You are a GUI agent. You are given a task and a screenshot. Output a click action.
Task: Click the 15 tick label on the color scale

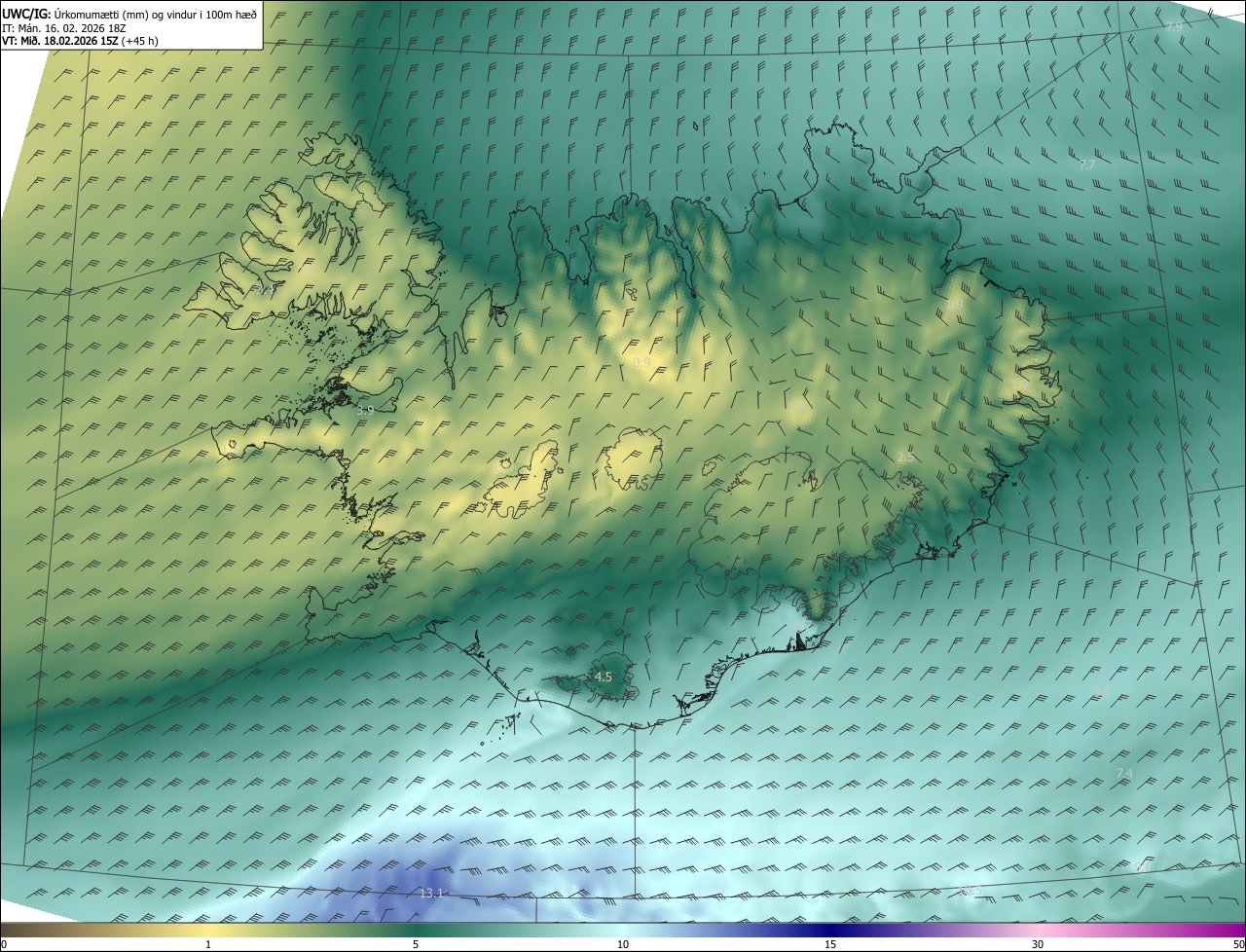coord(830,944)
